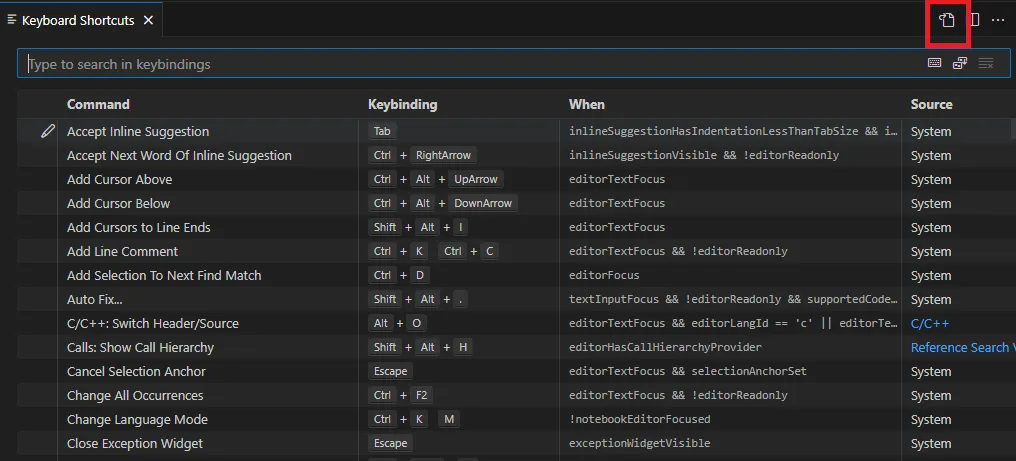Screen dimensions: 1016x461
Task: Select the Add Cursor Above command row
Action: click(119, 179)
